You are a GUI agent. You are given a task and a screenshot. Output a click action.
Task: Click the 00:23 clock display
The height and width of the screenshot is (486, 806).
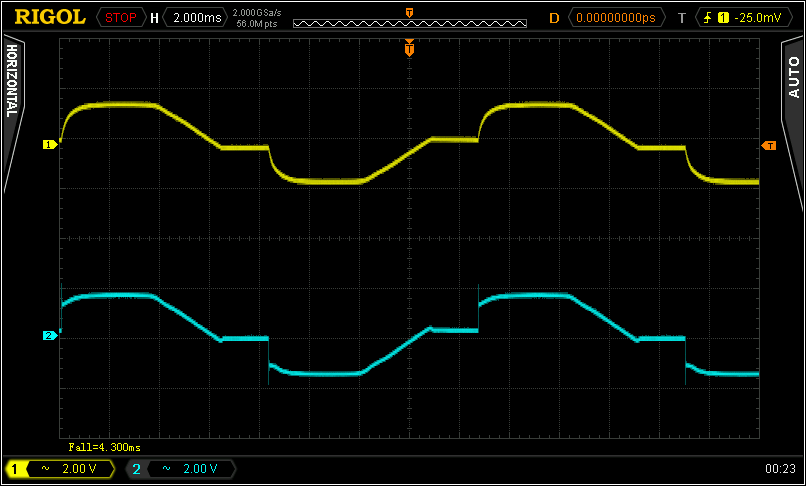(780, 469)
